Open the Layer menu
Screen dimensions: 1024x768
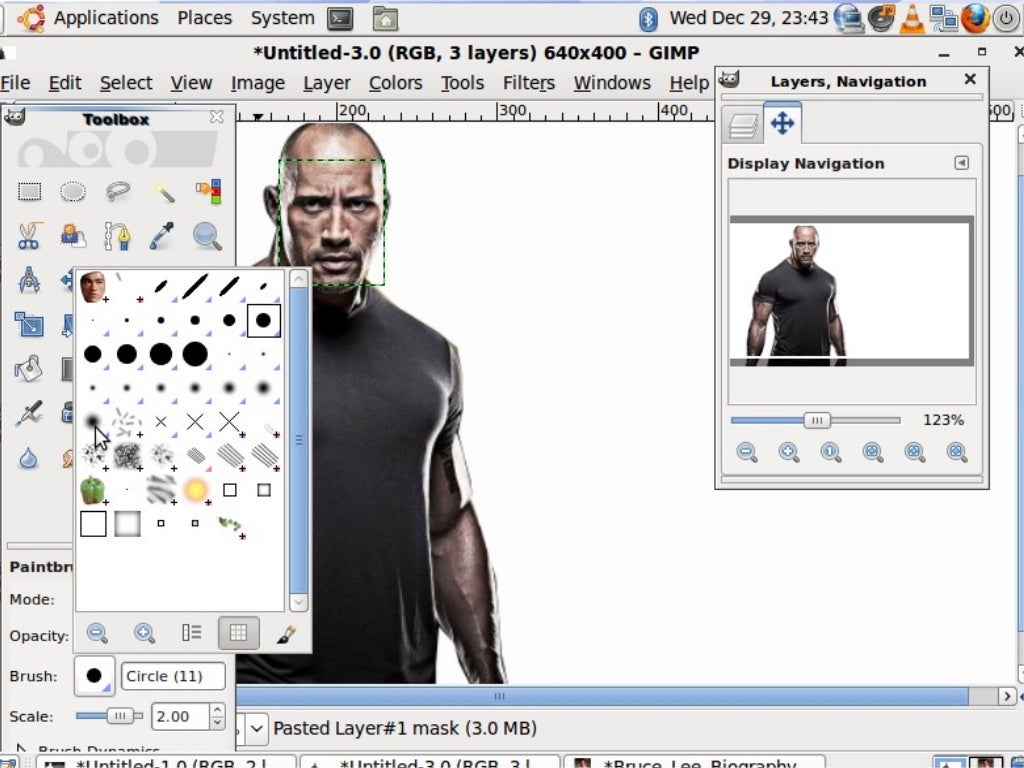tap(327, 83)
